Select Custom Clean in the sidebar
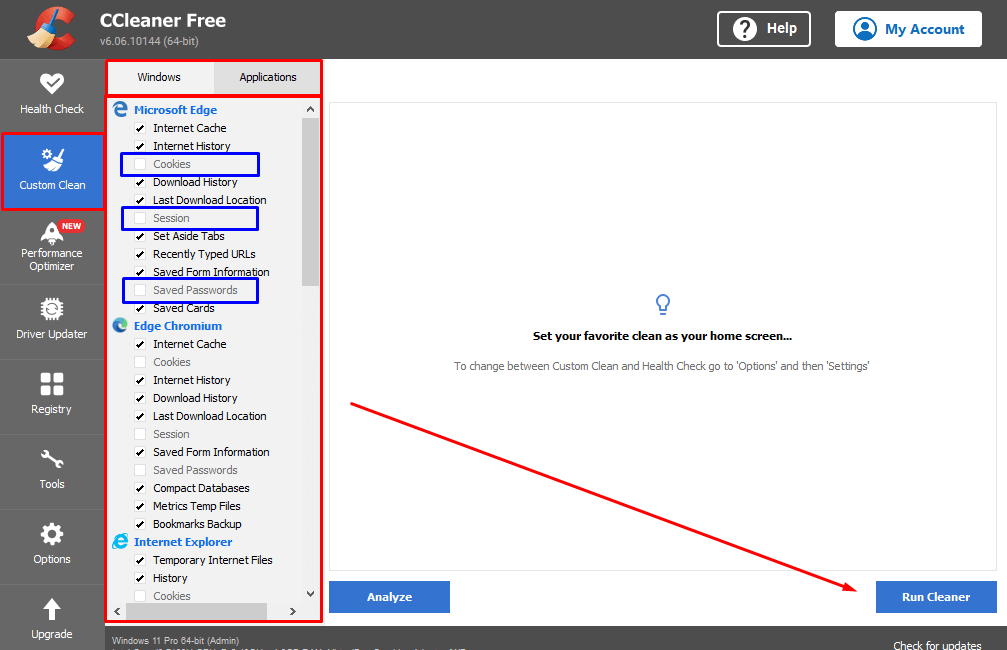 coord(52,171)
